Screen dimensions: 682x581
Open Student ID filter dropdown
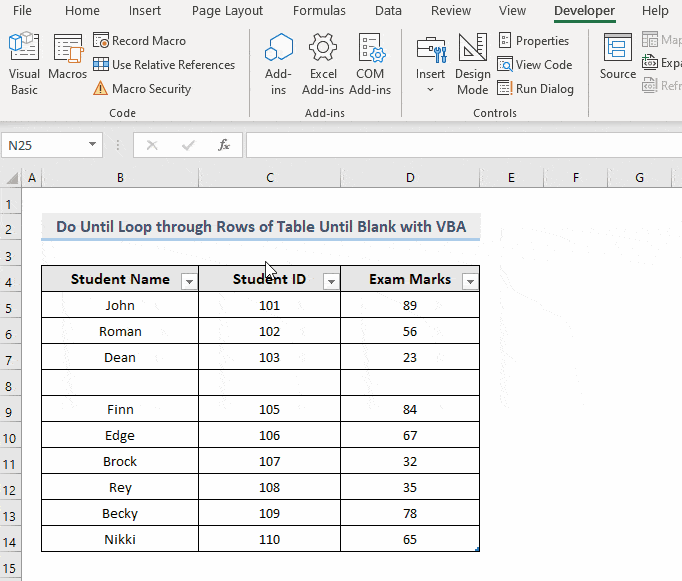[331, 282]
